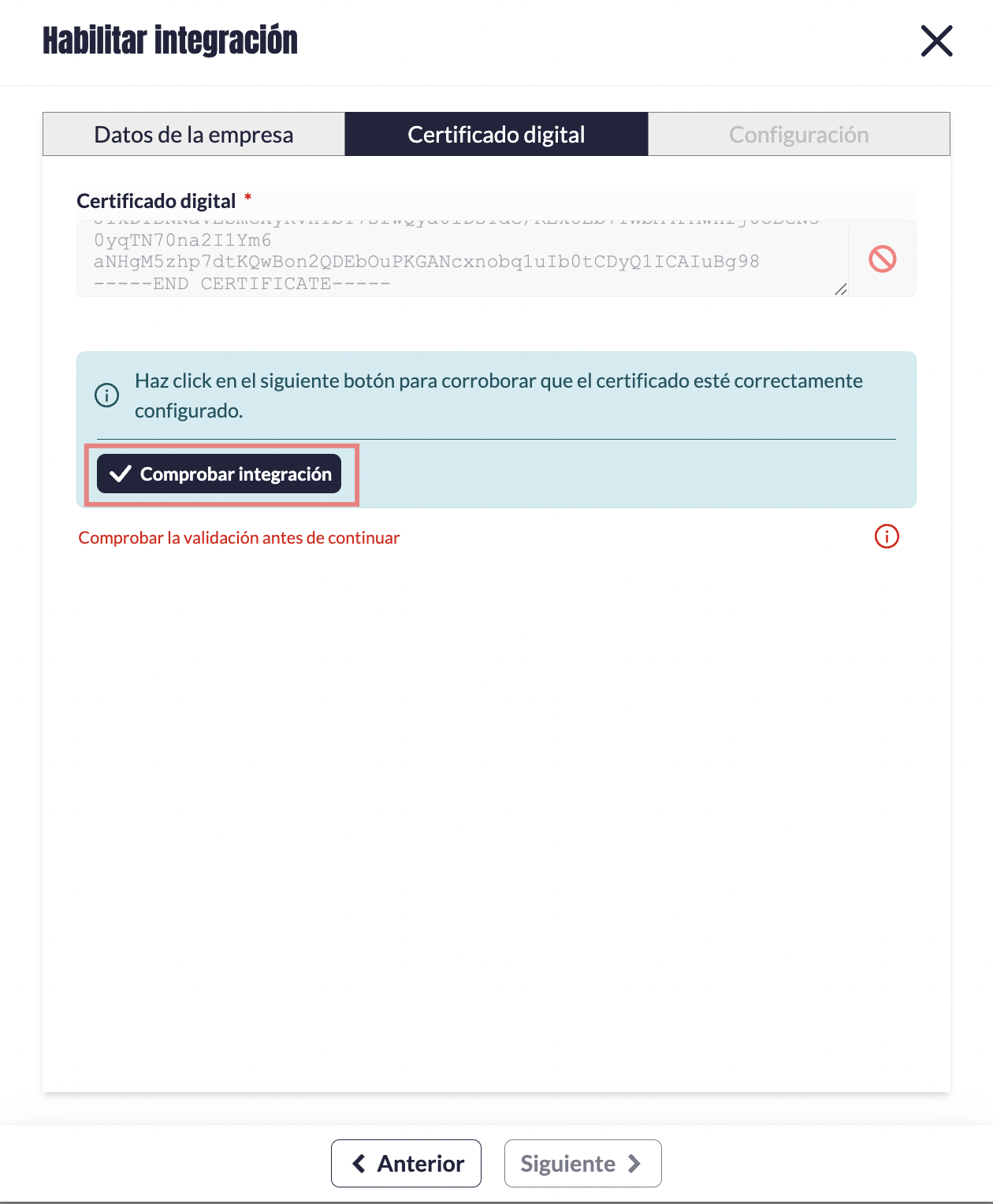Proceed with the Siguiente button label
This screenshot has height=1204, width=993.
tap(567, 1164)
